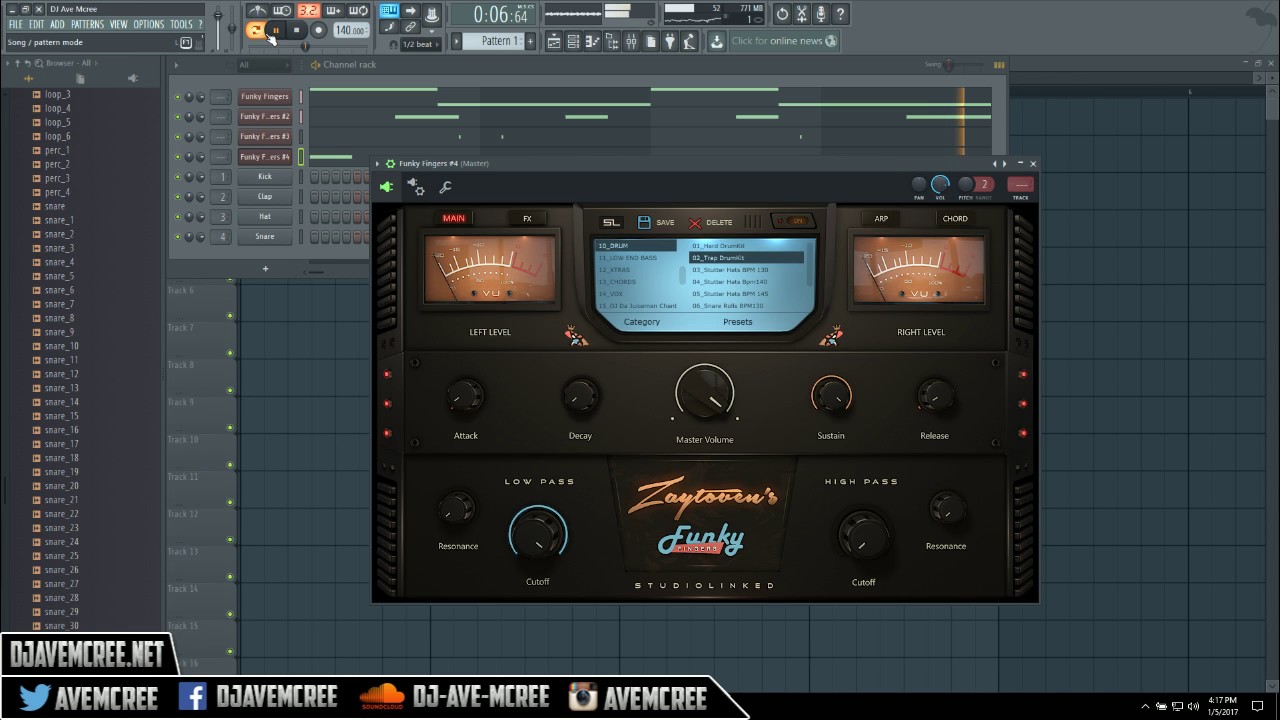The width and height of the screenshot is (1280, 720).
Task: Open the Mixer from the toolbar
Action: (631, 40)
